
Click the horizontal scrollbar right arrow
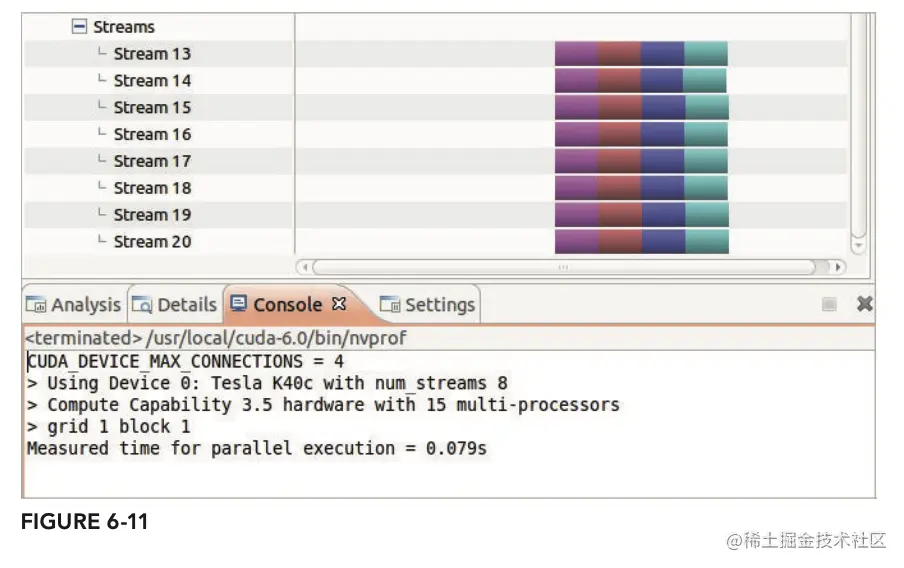pos(838,268)
